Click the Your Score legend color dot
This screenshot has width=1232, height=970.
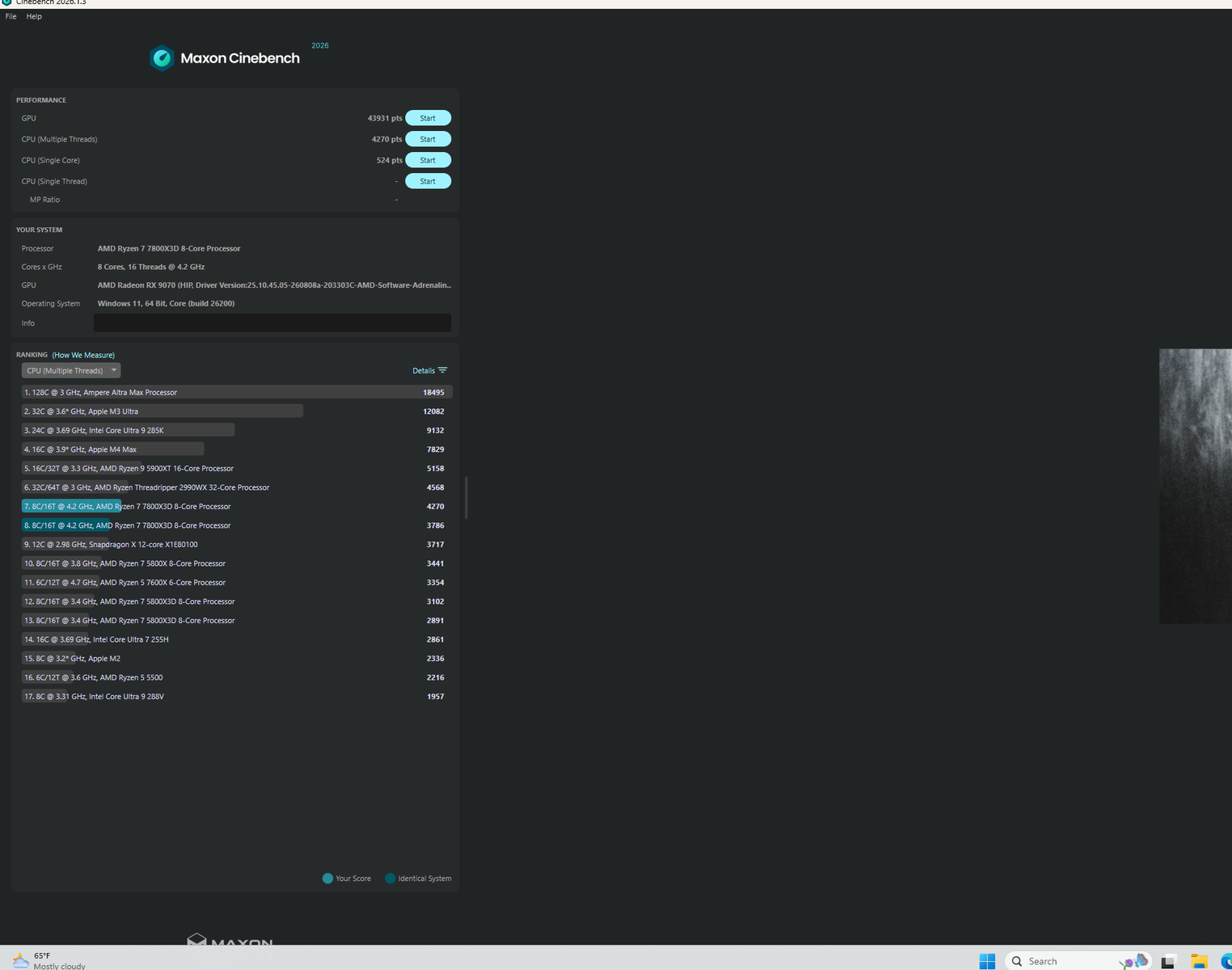[x=327, y=879]
